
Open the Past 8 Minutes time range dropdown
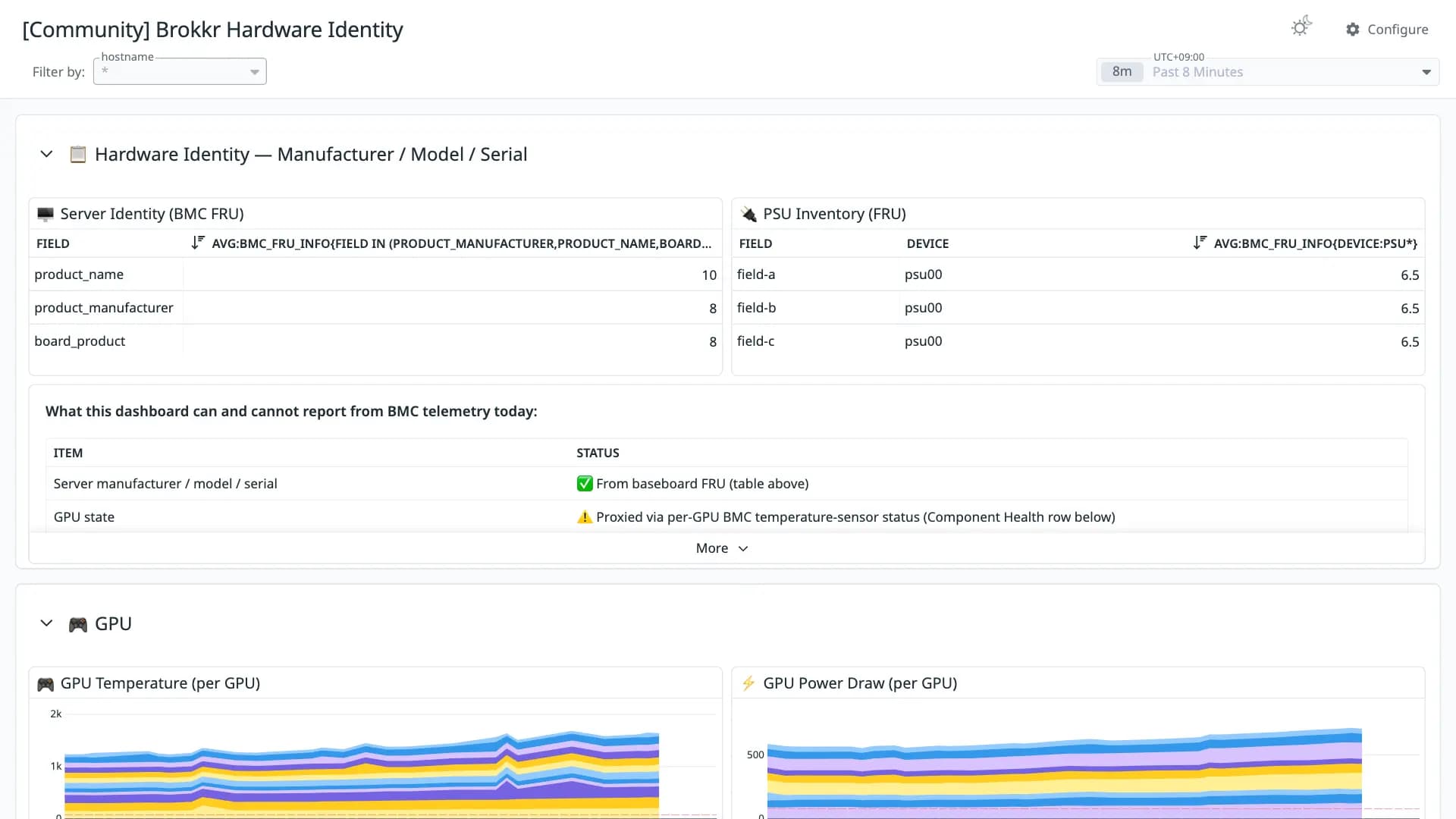(1268, 72)
